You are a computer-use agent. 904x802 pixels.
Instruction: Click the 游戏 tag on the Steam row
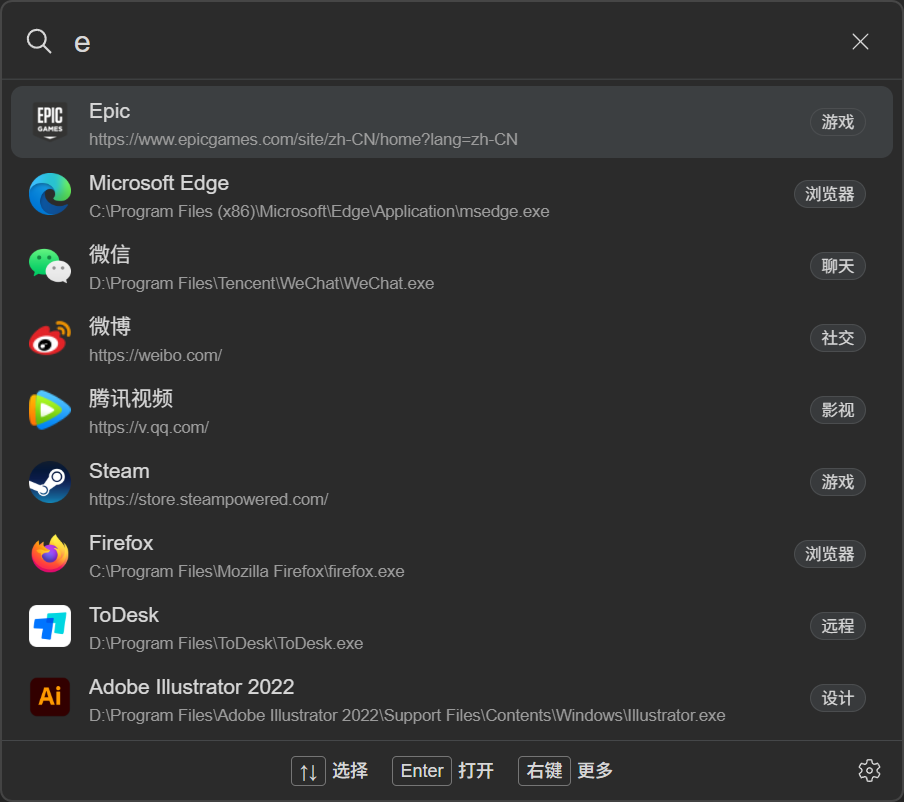pyautogui.click(x=838, y=482)
